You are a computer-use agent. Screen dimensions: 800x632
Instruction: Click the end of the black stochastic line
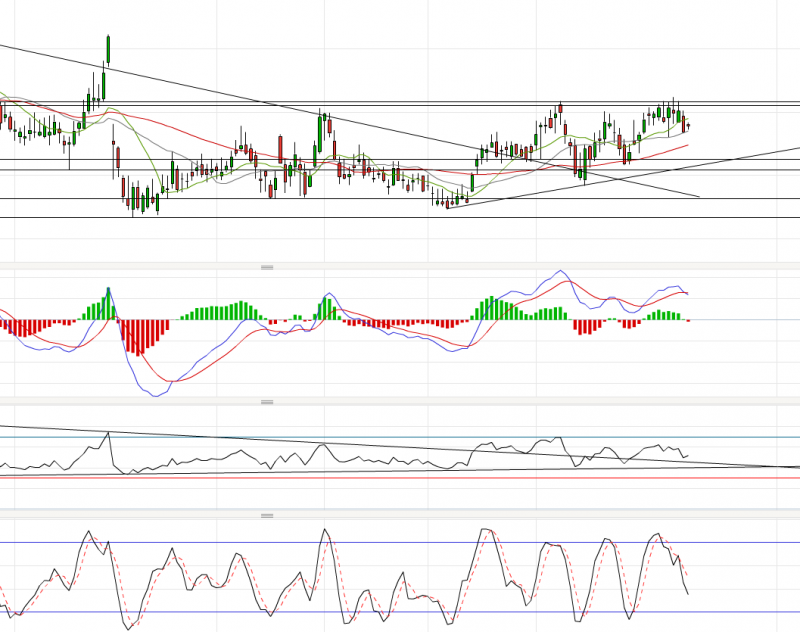(688, 594)
